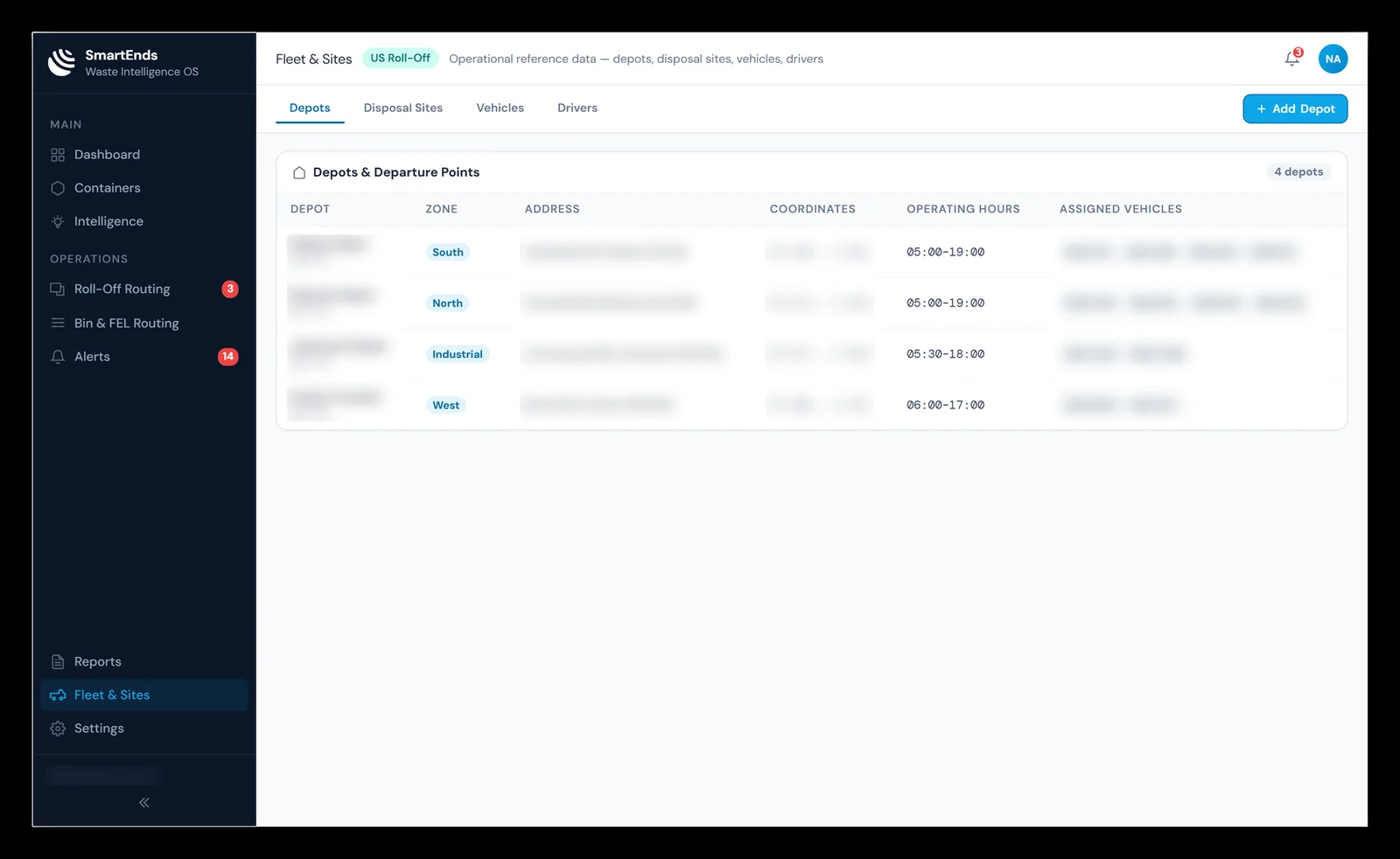Click the Settings gear icon

tap(58, 729)
